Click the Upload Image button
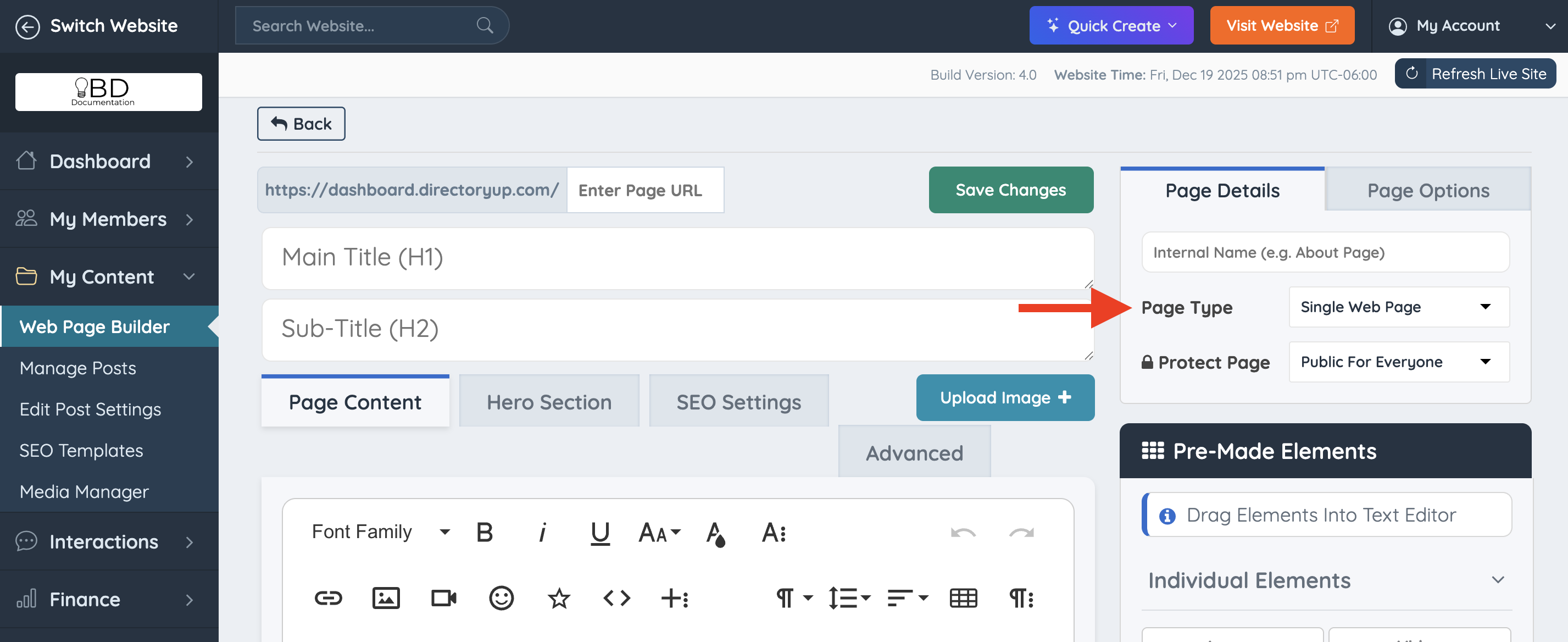 (1004, 398)
